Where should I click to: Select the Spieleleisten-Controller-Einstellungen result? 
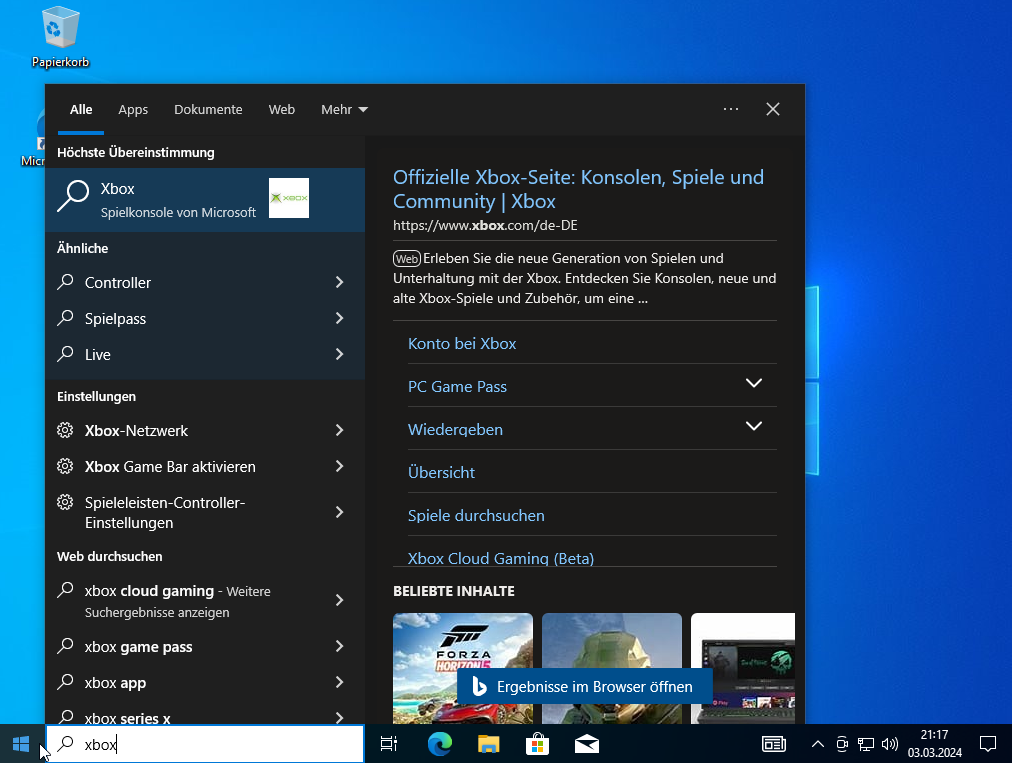pyautogui.click(x=205, y=513)
